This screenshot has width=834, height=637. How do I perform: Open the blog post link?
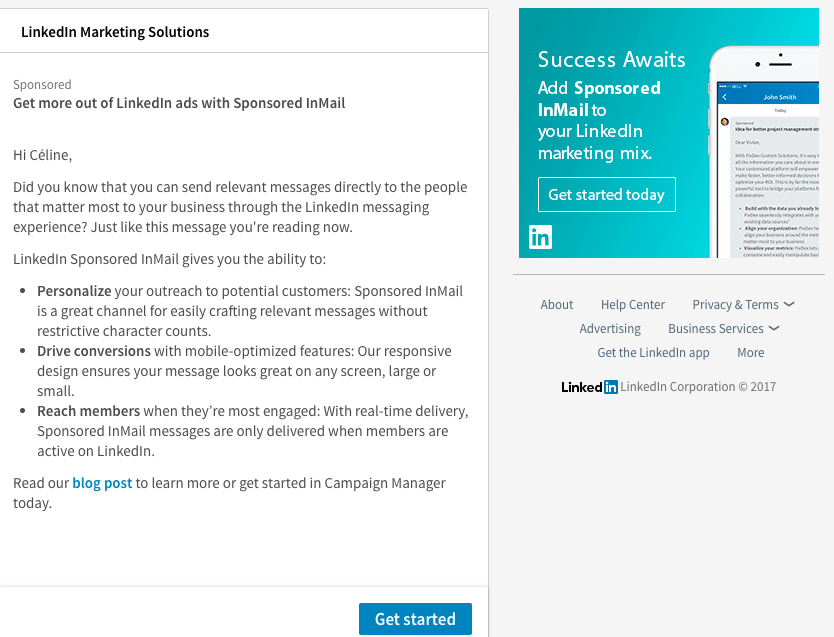(x=102, y=483)
